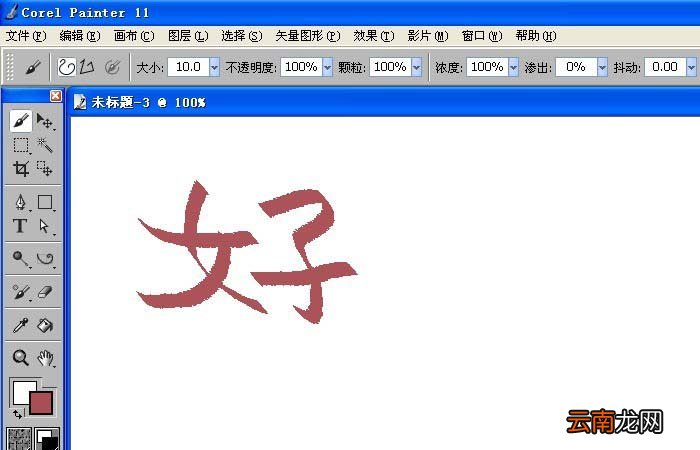Click the brush icon in property bar

click(x=32, y=67)
